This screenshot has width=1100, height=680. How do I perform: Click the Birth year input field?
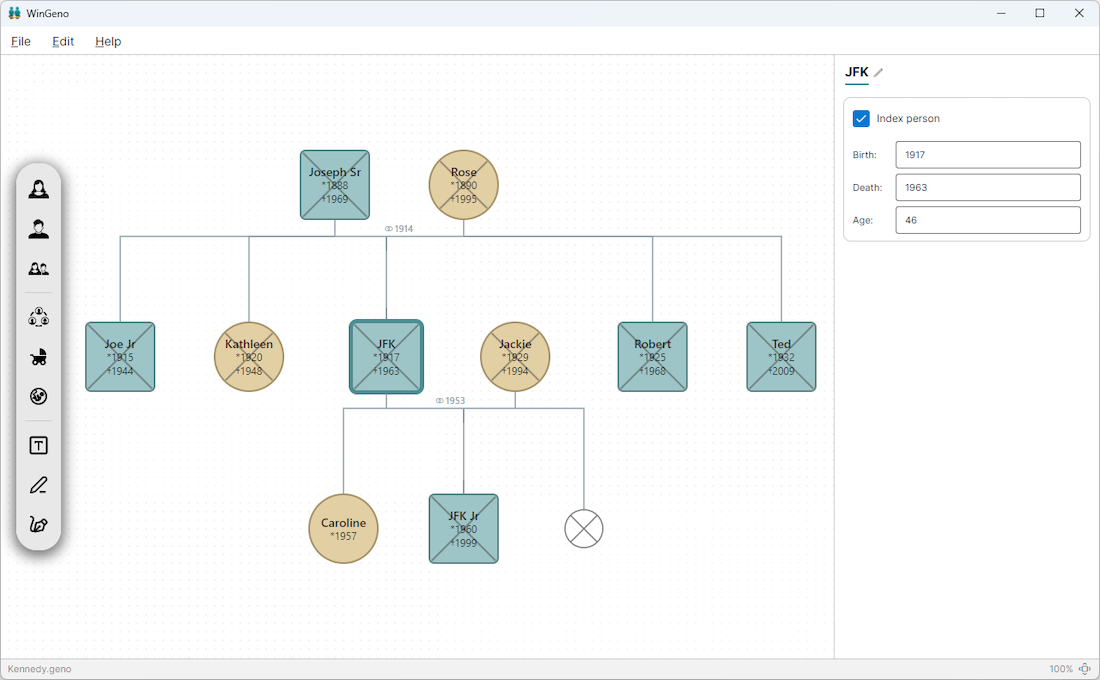point(988,155)
